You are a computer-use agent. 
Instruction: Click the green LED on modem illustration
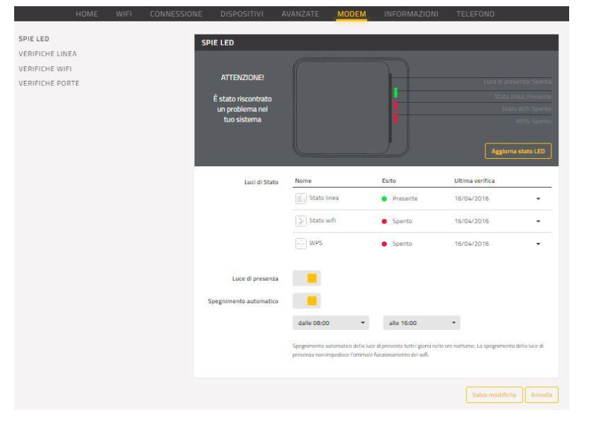click(x=396, y=92)
